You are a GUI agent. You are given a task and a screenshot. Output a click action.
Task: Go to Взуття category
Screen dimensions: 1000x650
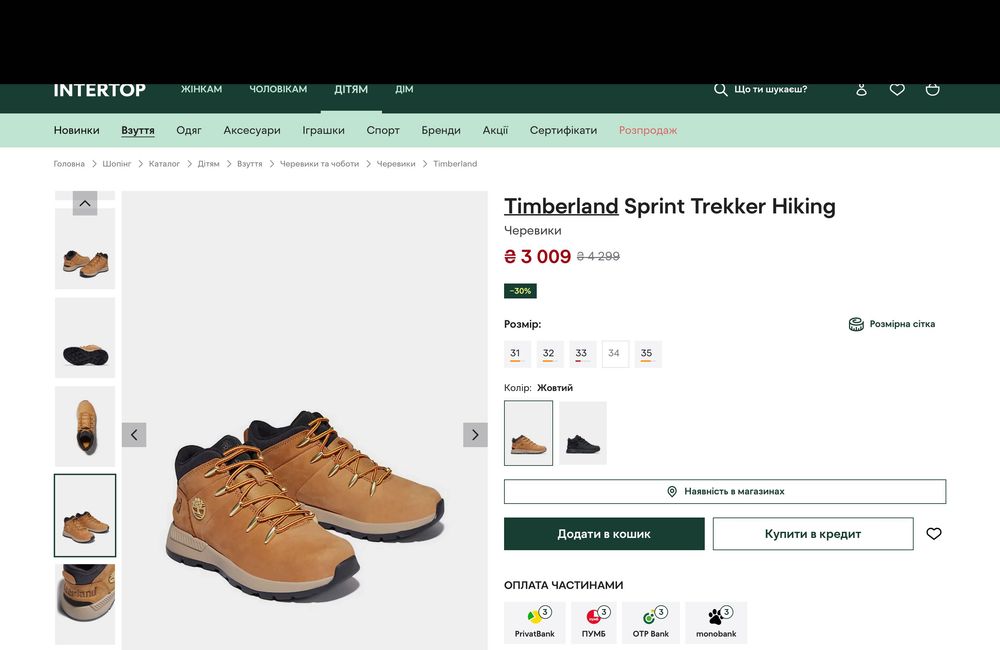[x=138, y=130]
